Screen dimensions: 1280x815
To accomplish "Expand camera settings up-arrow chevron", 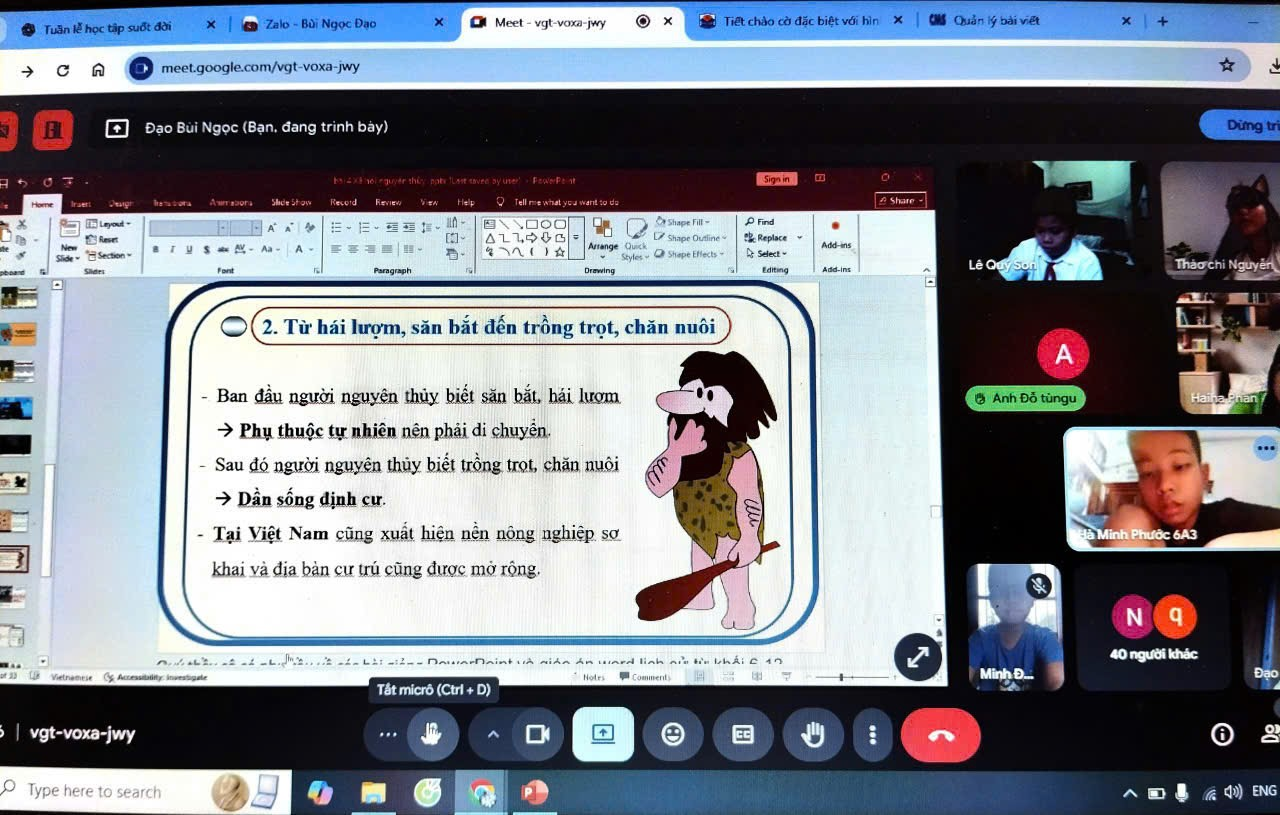I will click(x=492, y=735).
